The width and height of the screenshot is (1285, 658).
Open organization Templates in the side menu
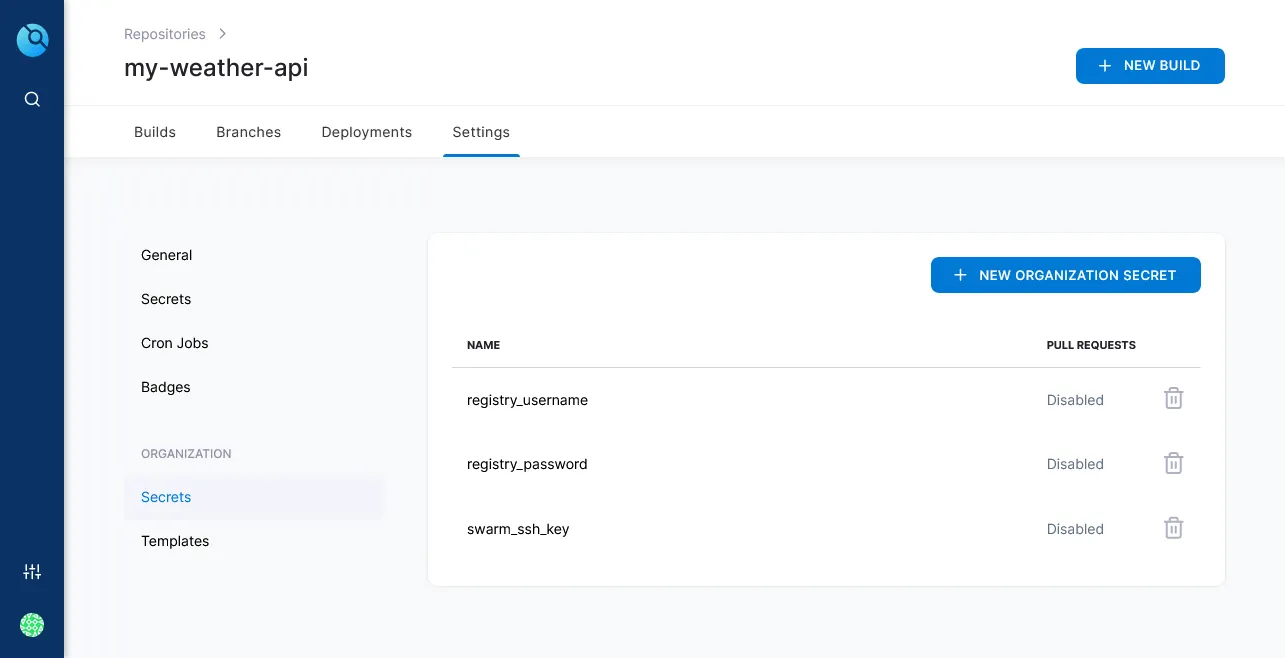[x=175, y=541]
